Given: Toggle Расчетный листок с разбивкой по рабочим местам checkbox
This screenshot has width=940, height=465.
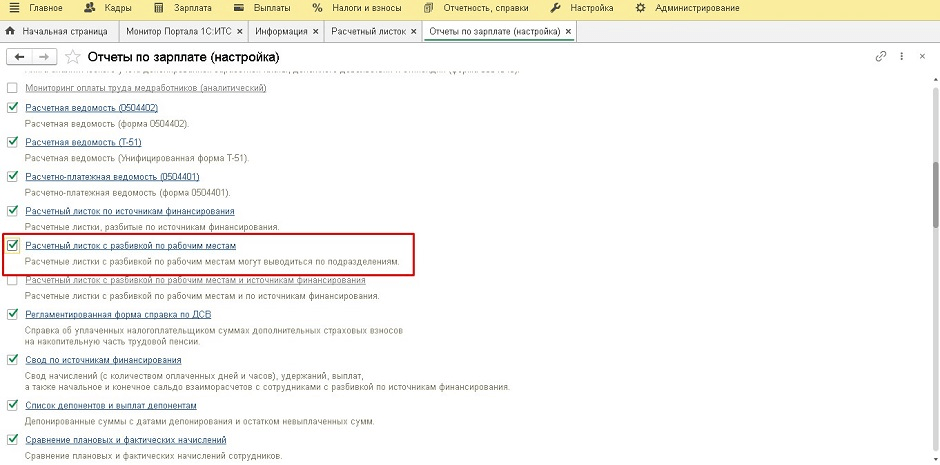Looking at the screenshot, I should coord(12,246).
